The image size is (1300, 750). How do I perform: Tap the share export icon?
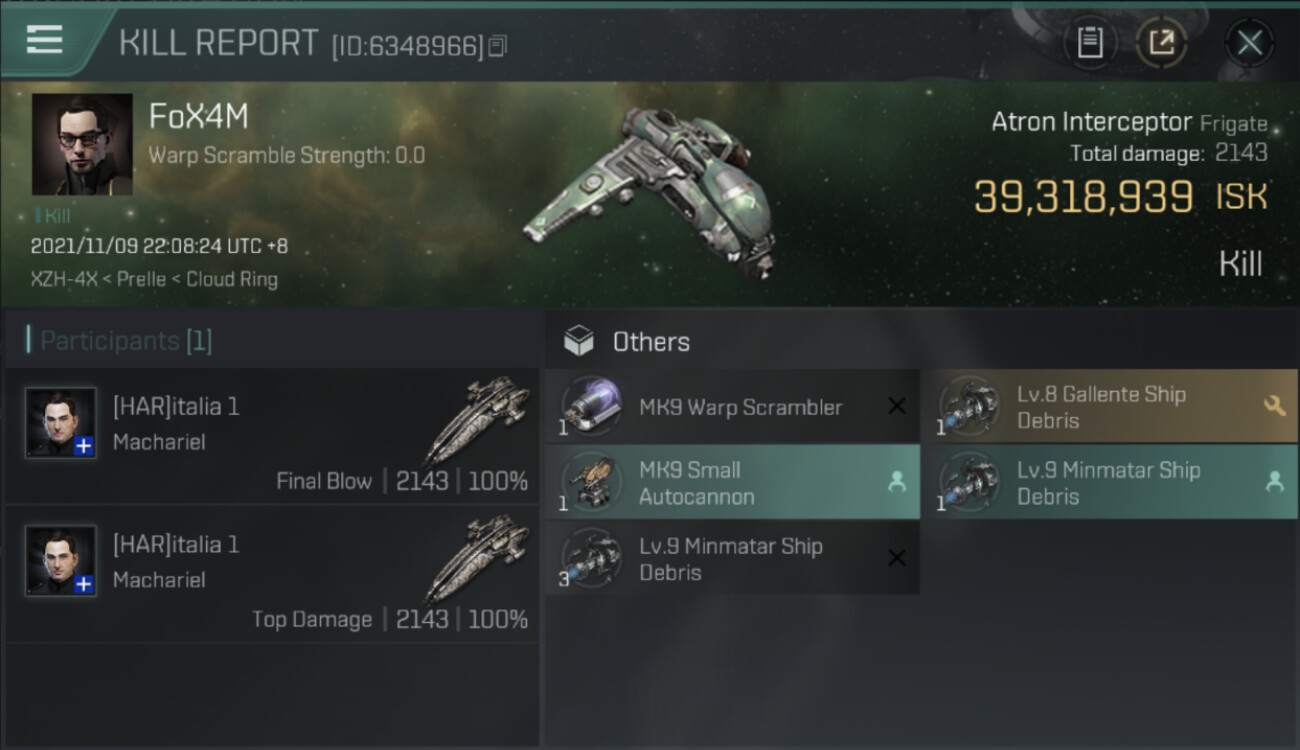coord(1161,43)
